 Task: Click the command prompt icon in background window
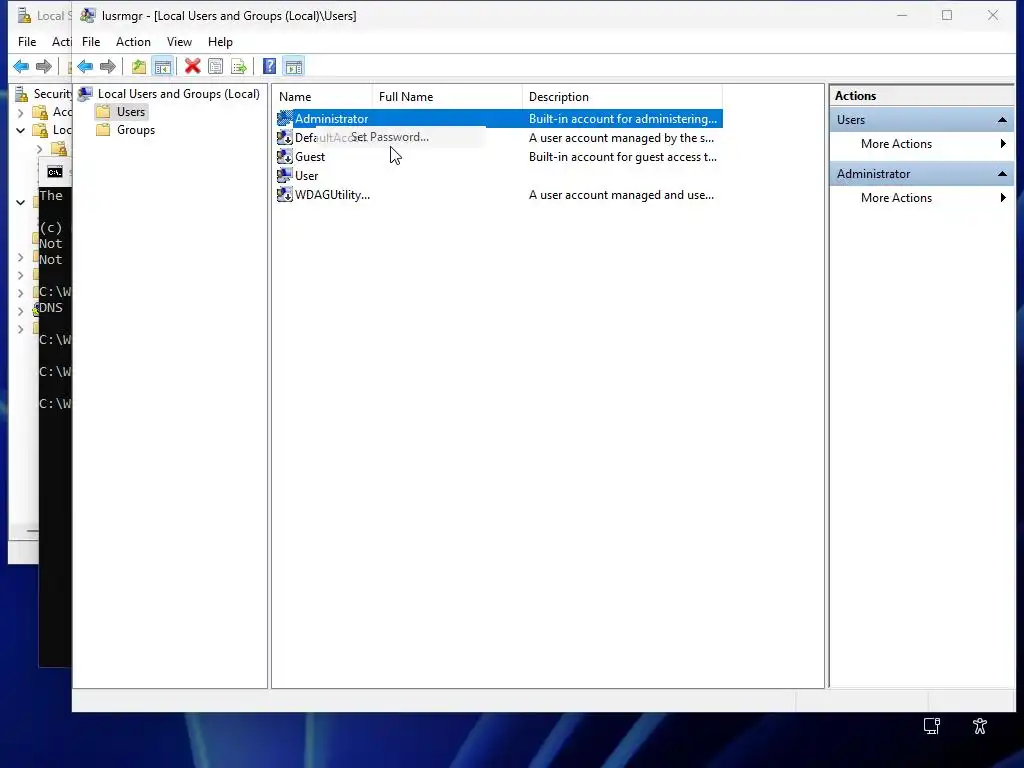pos(55,172)
